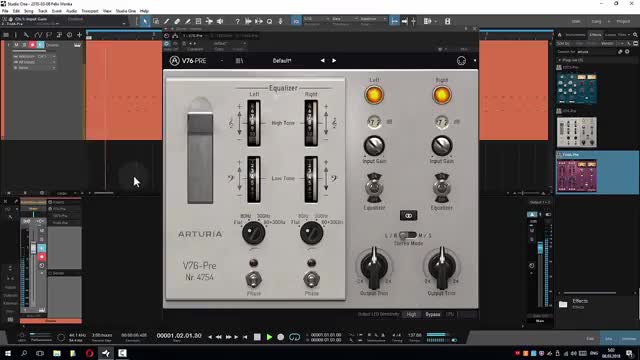Click the Bypass button
640x360 pixels.
(x=433, y=314)
